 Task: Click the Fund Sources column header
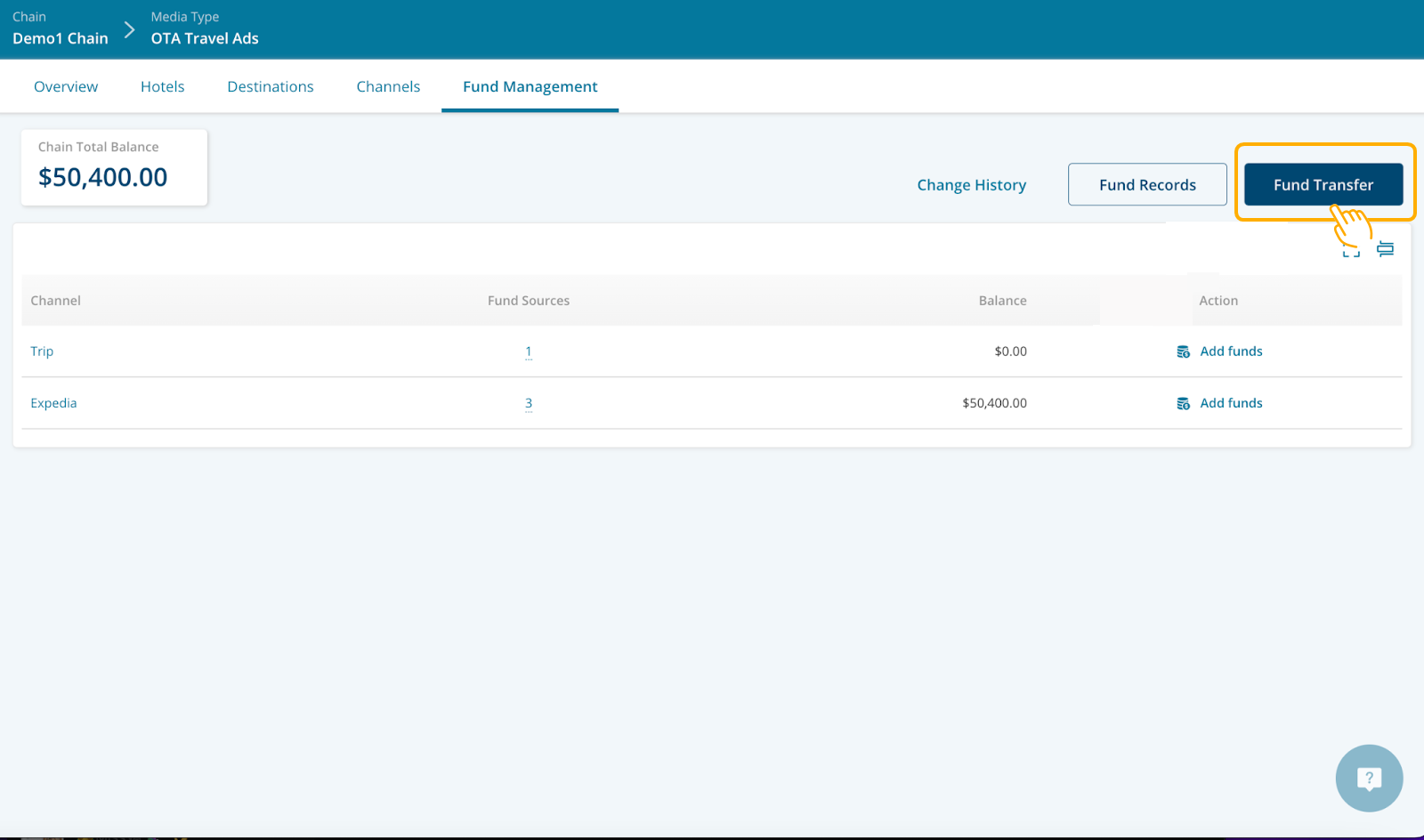[529, 301]
